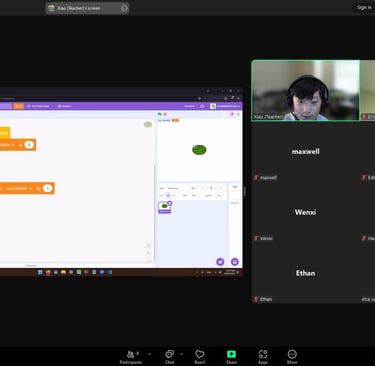The image size is (375, 366).
Task: Click the value field showing 0 in the orange block
Action: click(29, 145)
